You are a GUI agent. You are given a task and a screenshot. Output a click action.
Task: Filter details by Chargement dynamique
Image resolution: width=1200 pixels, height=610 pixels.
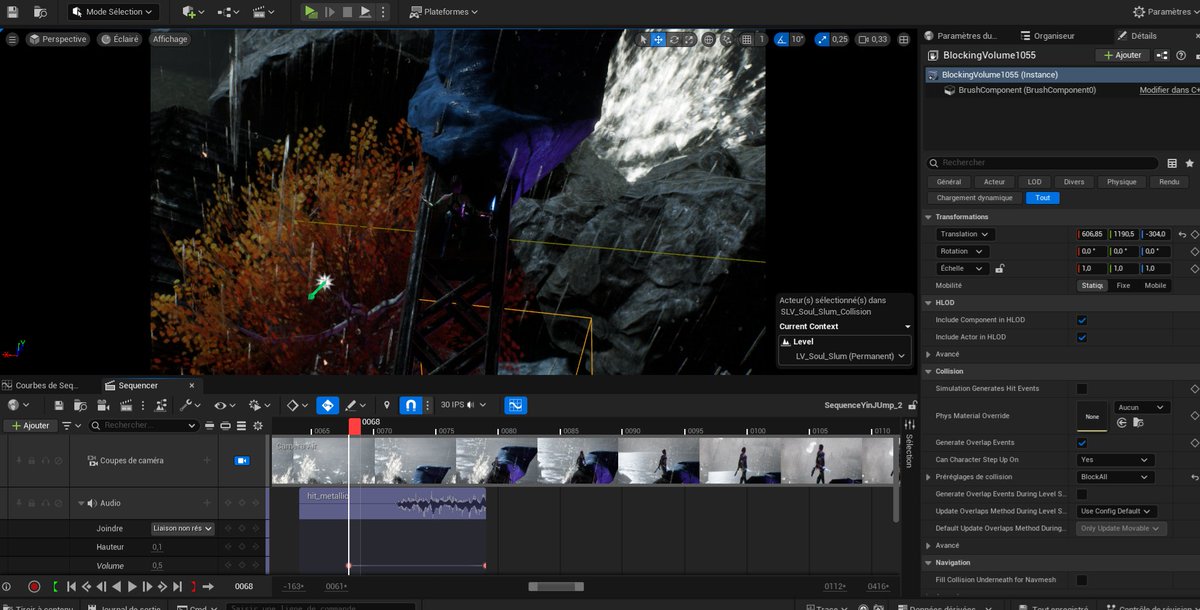click(975, 198)
